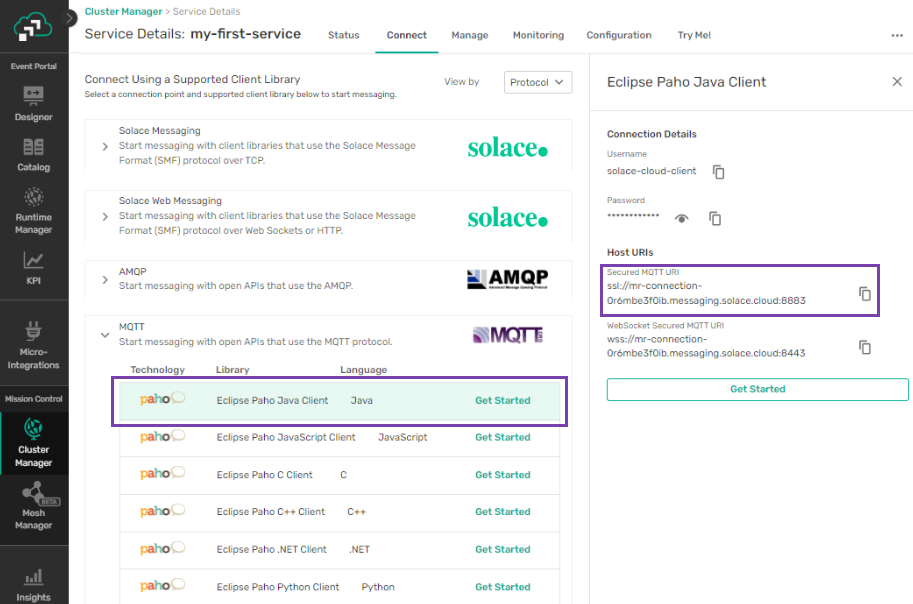Copy the Secured MQTT URI
913x604 pixels.
(865, 293)
